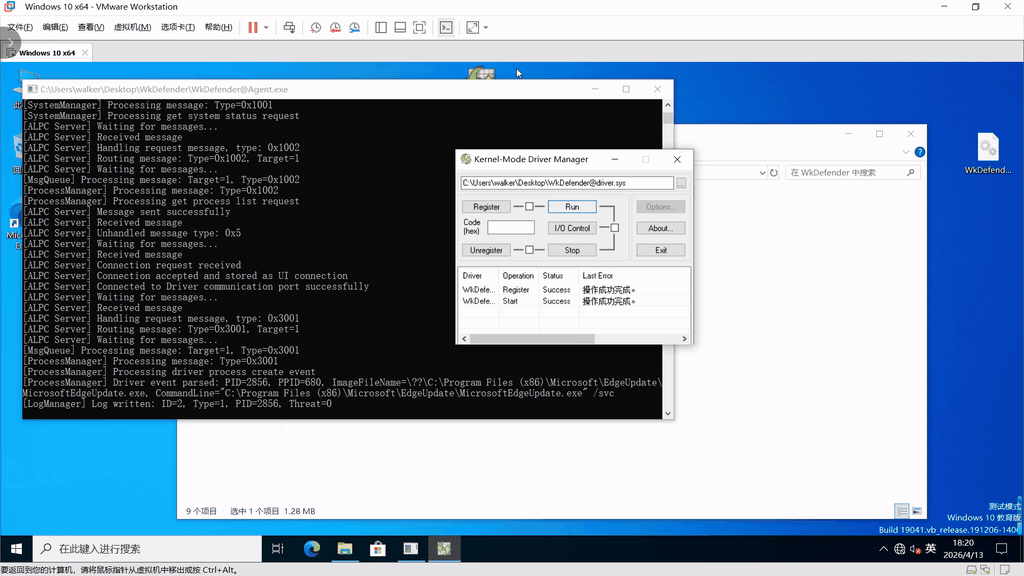Viewport: 1024px width, 576px height.
Task: Click the right arrow of Driver Manager scrollbar
Action: click(x=684, y=339)
